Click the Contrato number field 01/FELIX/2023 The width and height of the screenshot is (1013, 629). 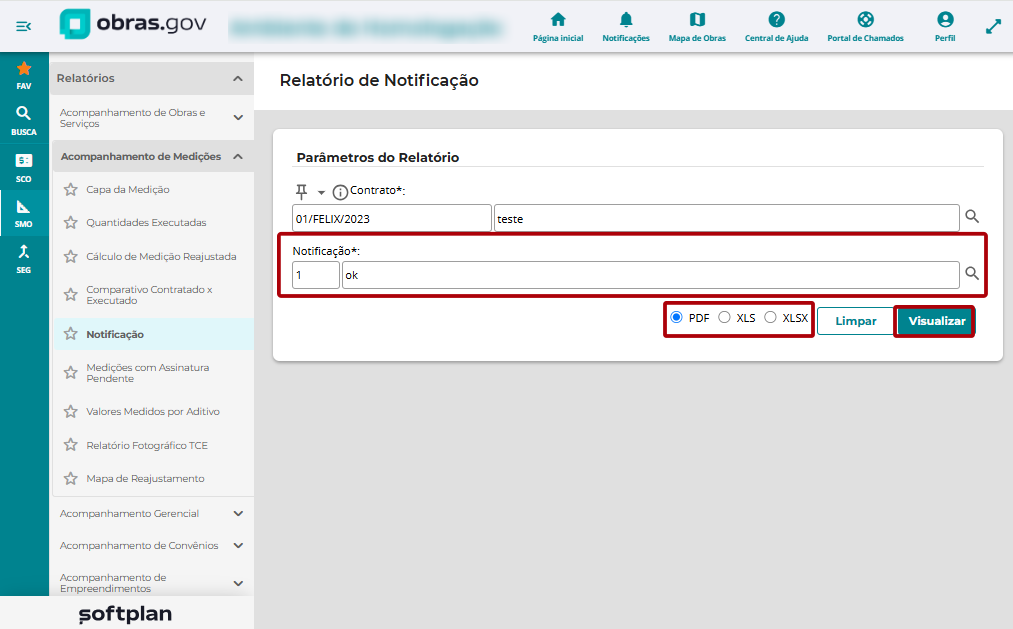[x=392, y=218]
